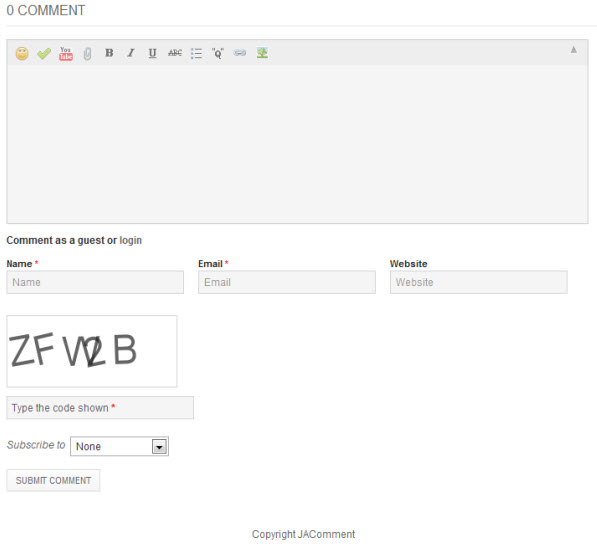
Task: Focus the Email input field
Action: 287,282
